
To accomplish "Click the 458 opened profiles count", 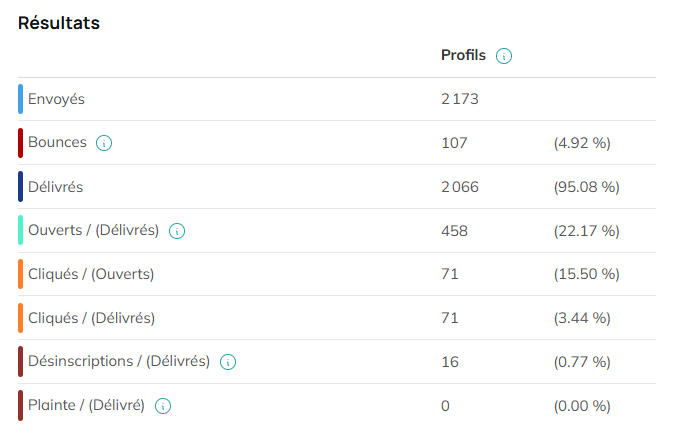I will (454, 231).
